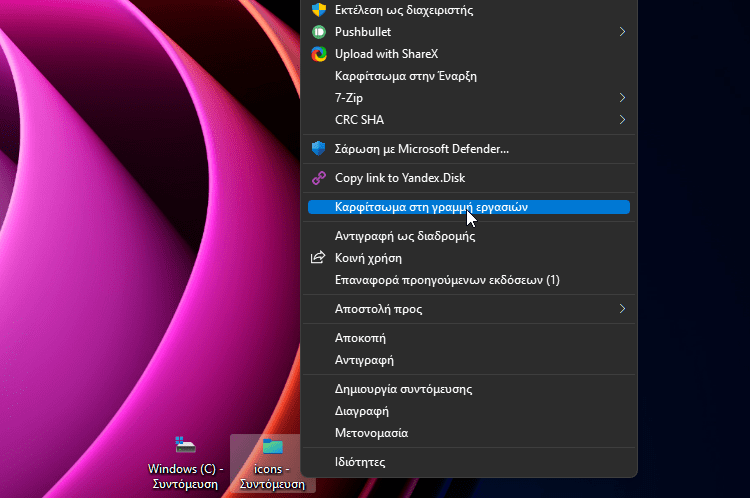Viewport: 750px width, 498px height.
Task: Choose Μετονομασία from context menu
Action: 469,433
